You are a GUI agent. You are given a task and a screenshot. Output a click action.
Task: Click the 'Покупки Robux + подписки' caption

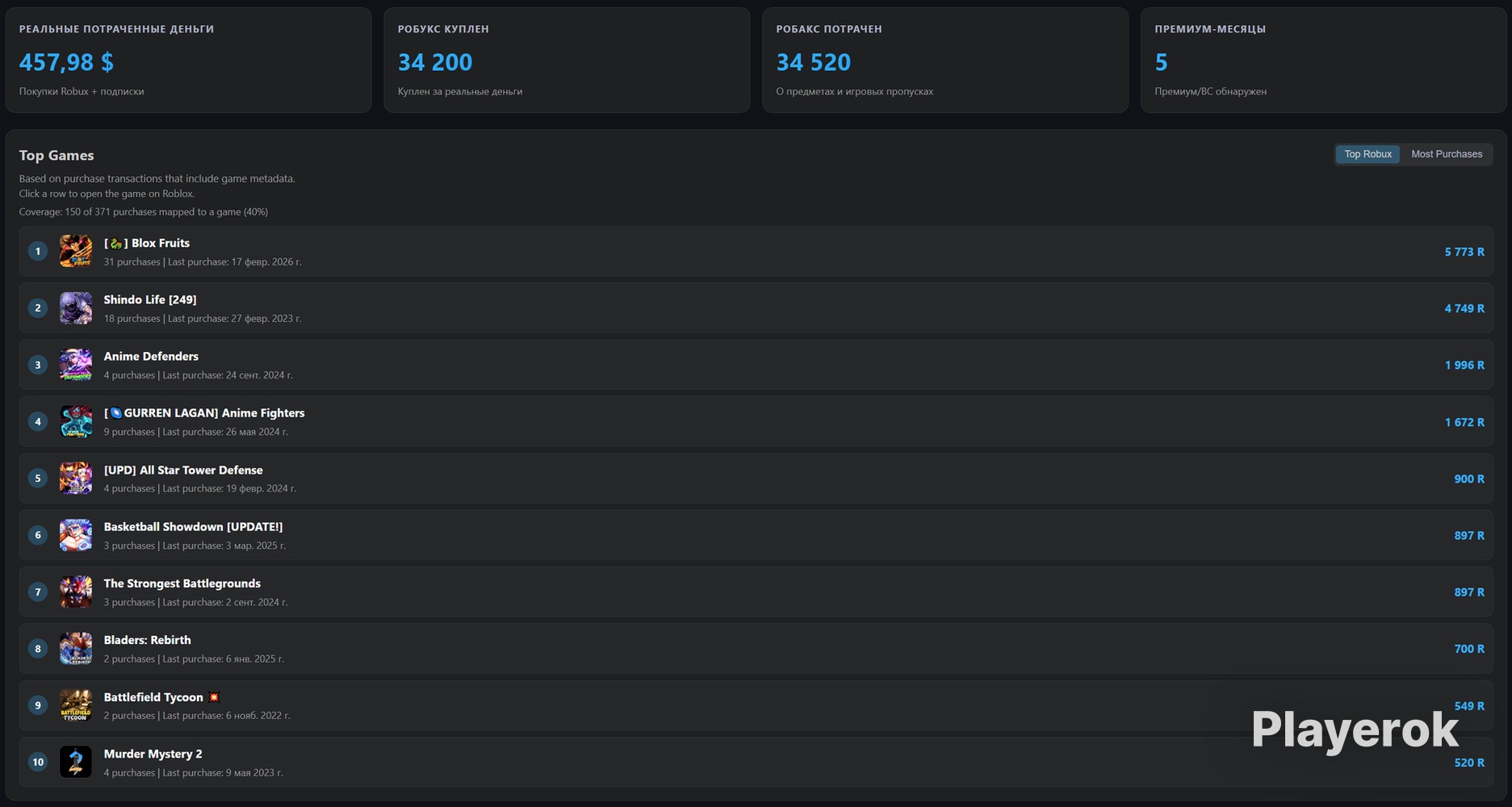click(x=82, y=91)
